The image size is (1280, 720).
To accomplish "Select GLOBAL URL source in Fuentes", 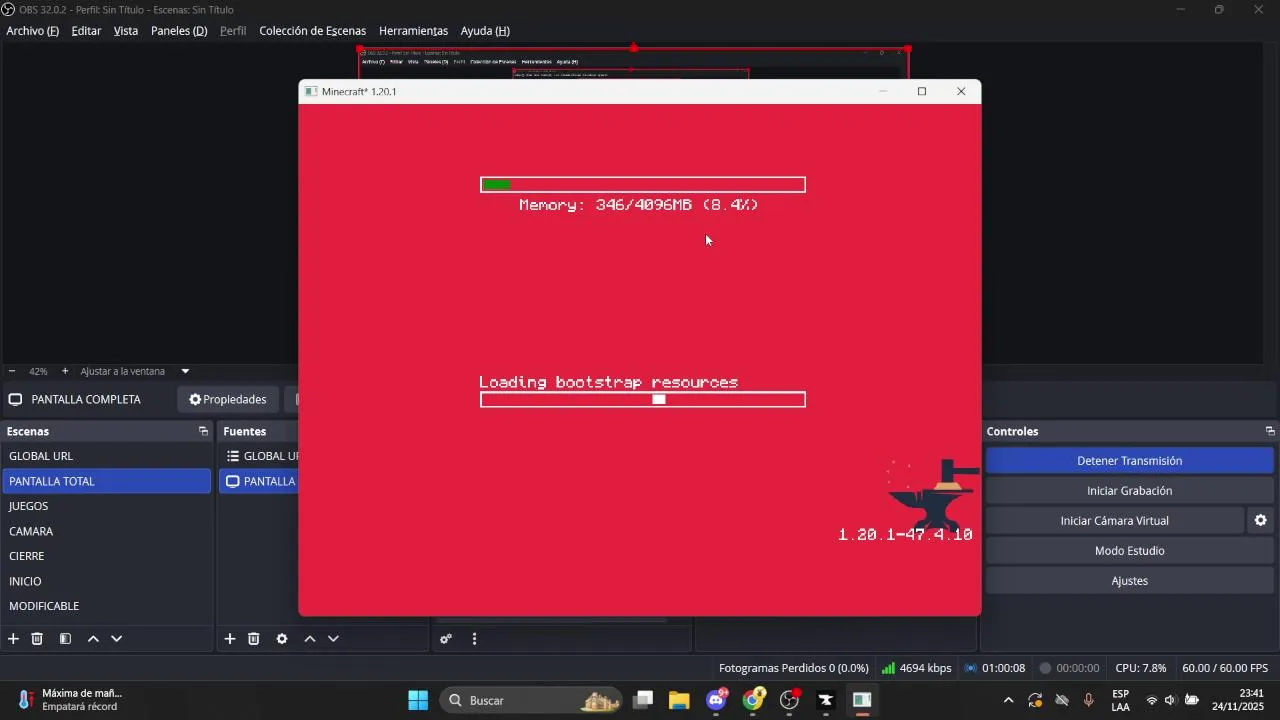I will click(x=260, y=456).
